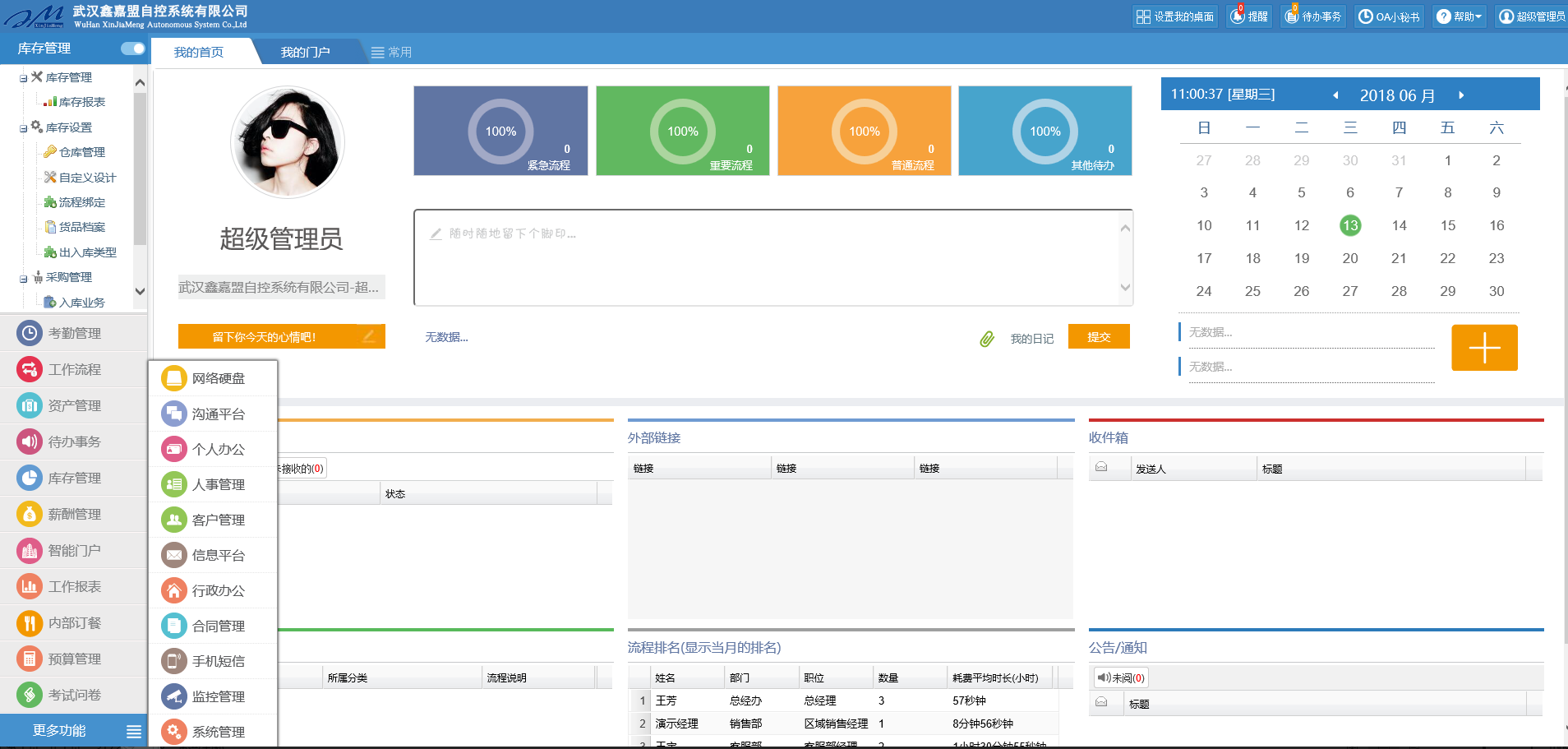The image size is (1568, 749).
Task: Click the 沟通平台 chat icon
Action: [173, 414]
